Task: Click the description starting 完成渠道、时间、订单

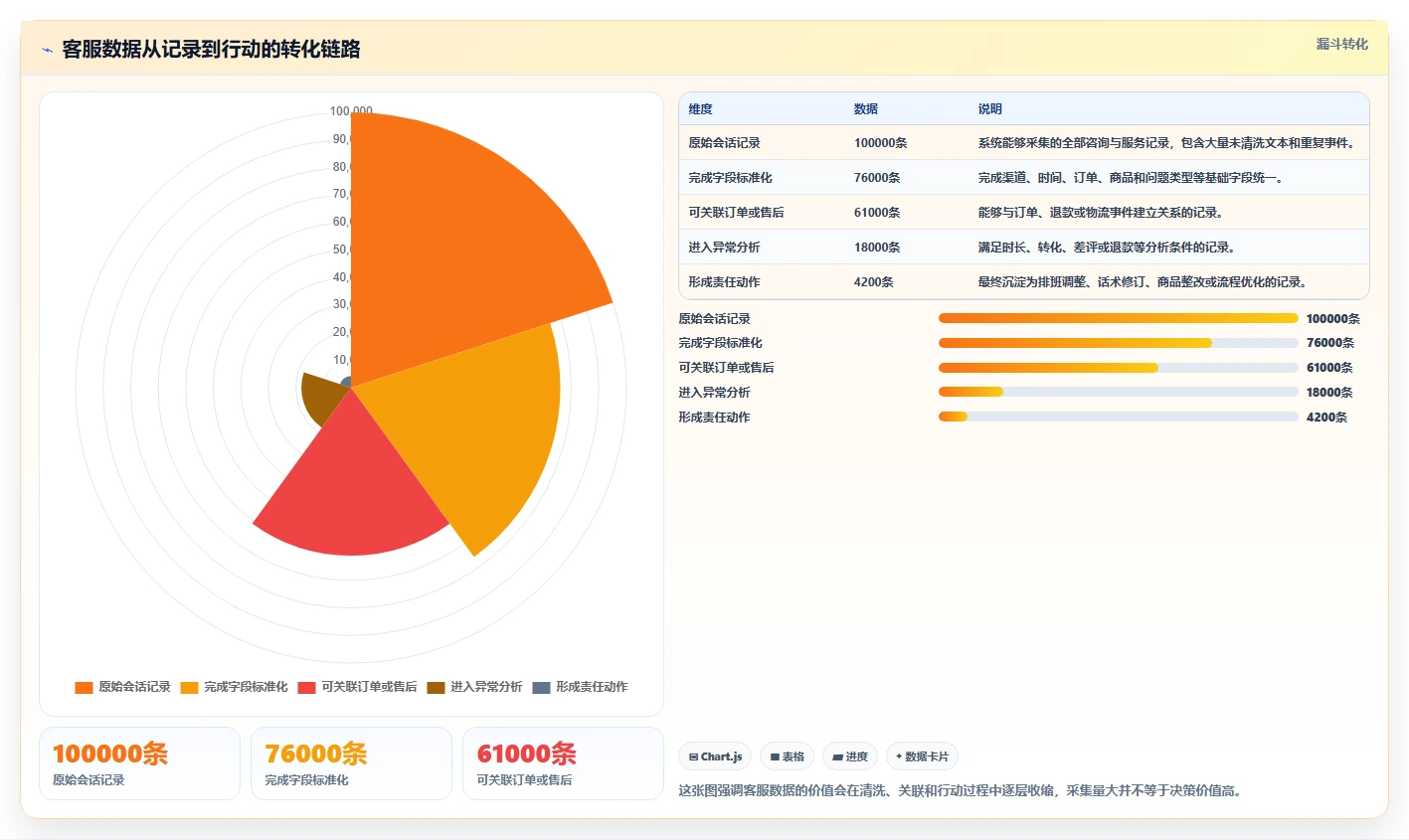Action: [x=1133, y=178]
